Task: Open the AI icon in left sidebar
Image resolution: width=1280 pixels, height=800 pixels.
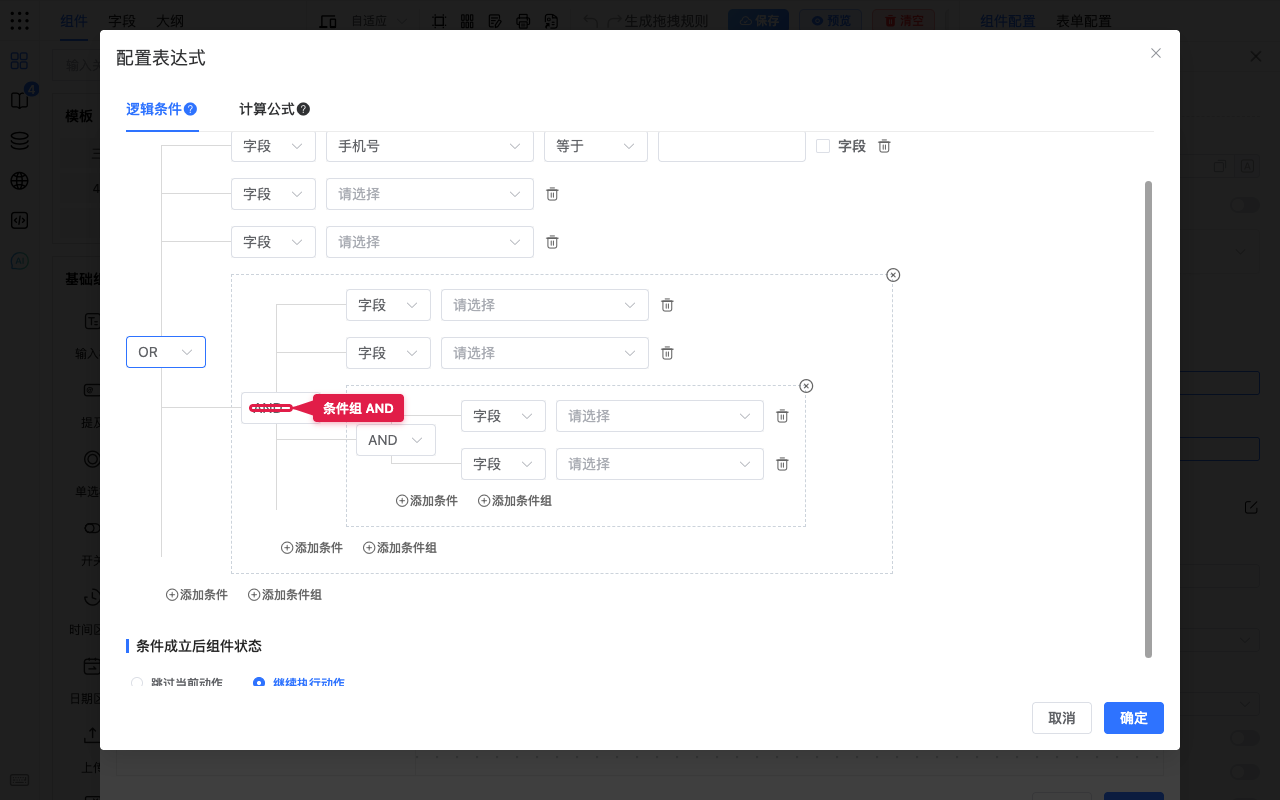Action: (x=19, y=261)
